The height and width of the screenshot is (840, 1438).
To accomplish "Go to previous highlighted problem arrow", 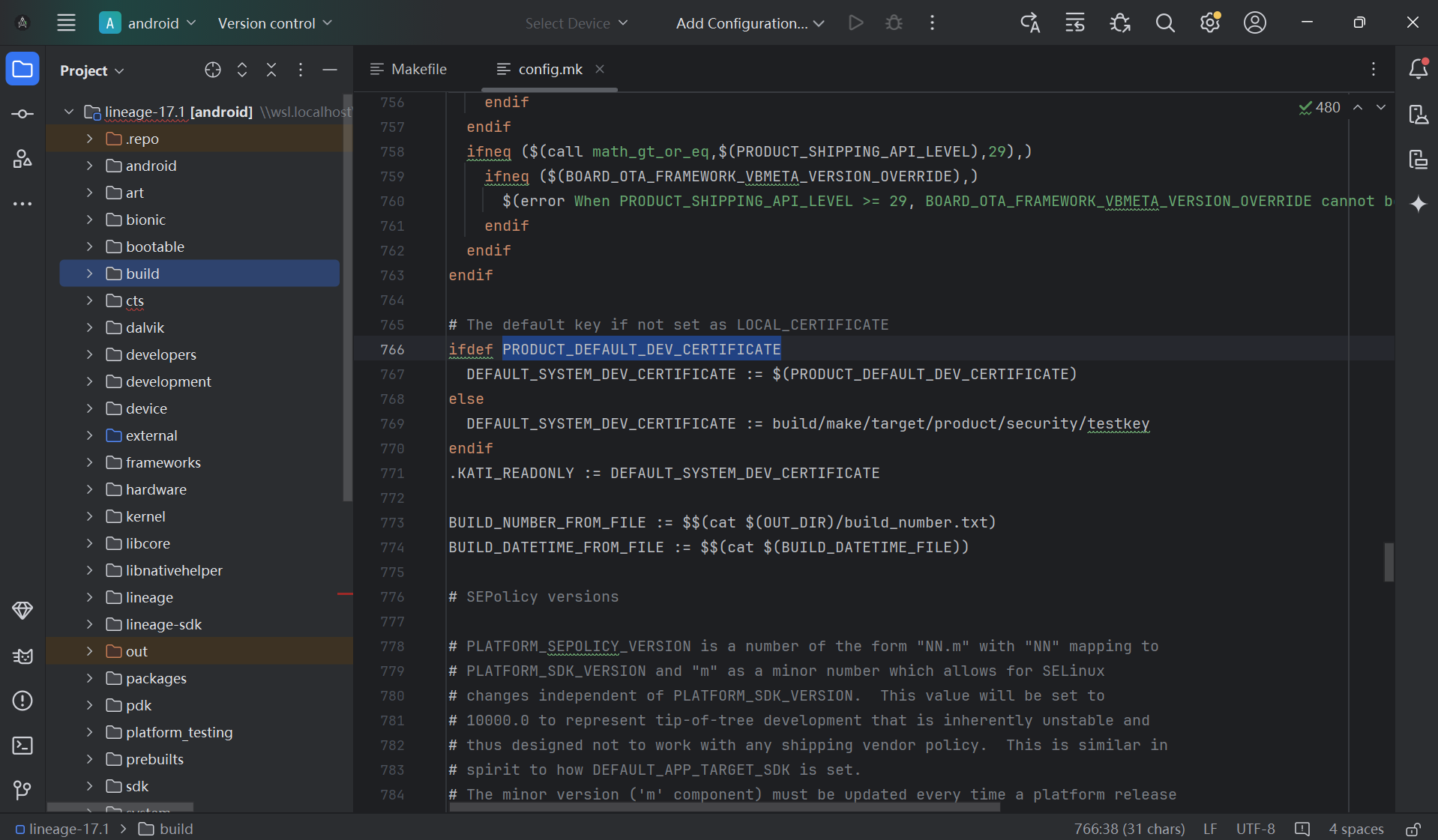I will [x=1358, y=107].
